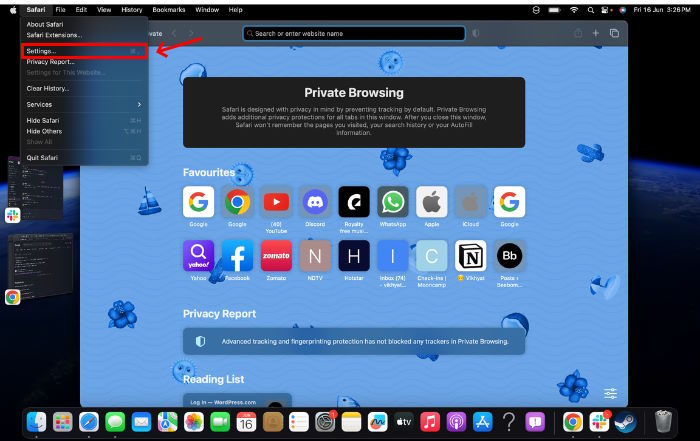Open the Window menu in menu bar
700x441 pixels.
[207, 9]
